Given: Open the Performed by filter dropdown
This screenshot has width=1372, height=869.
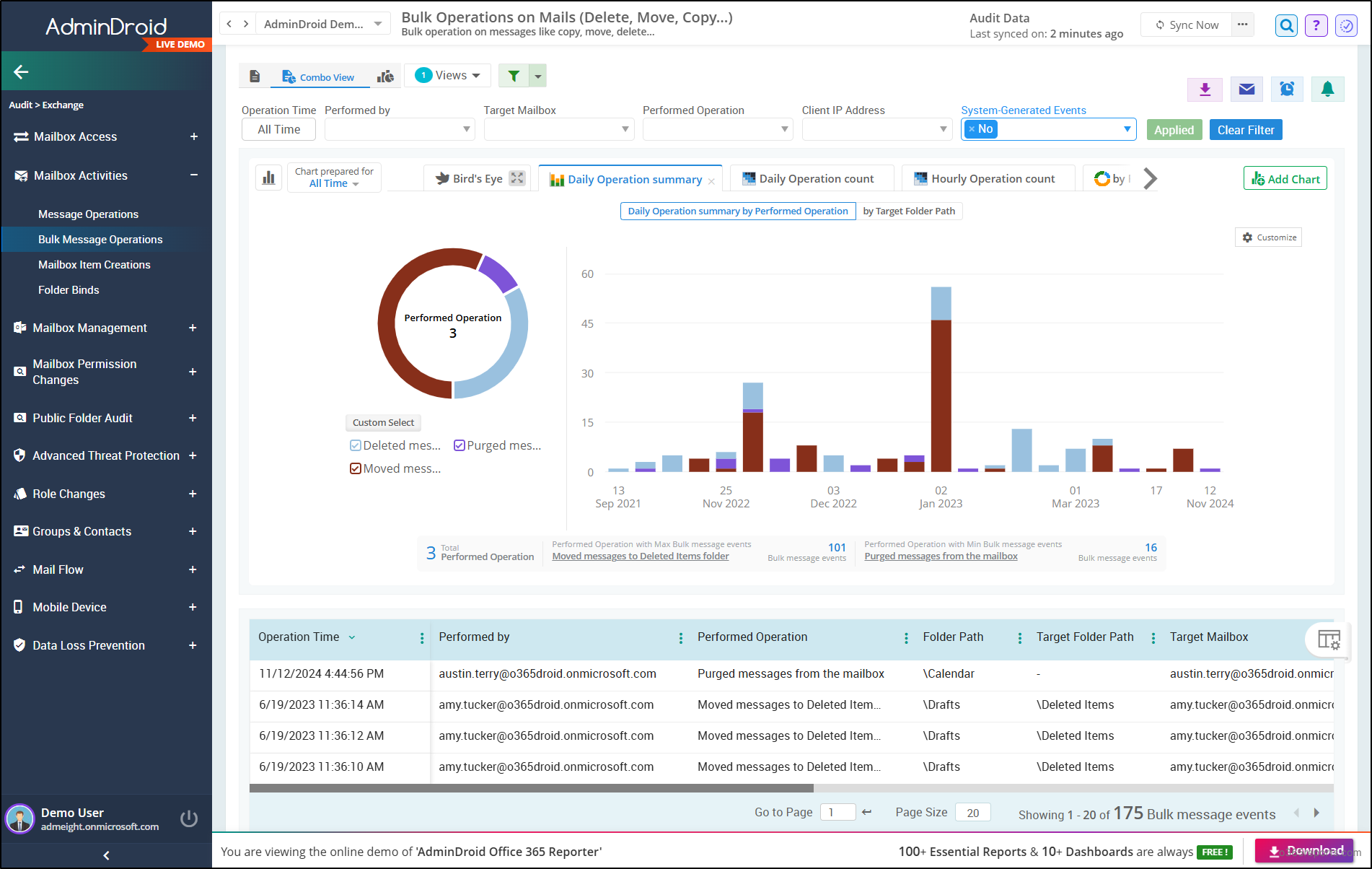Looking at the screenshot, I should [400, 129].
